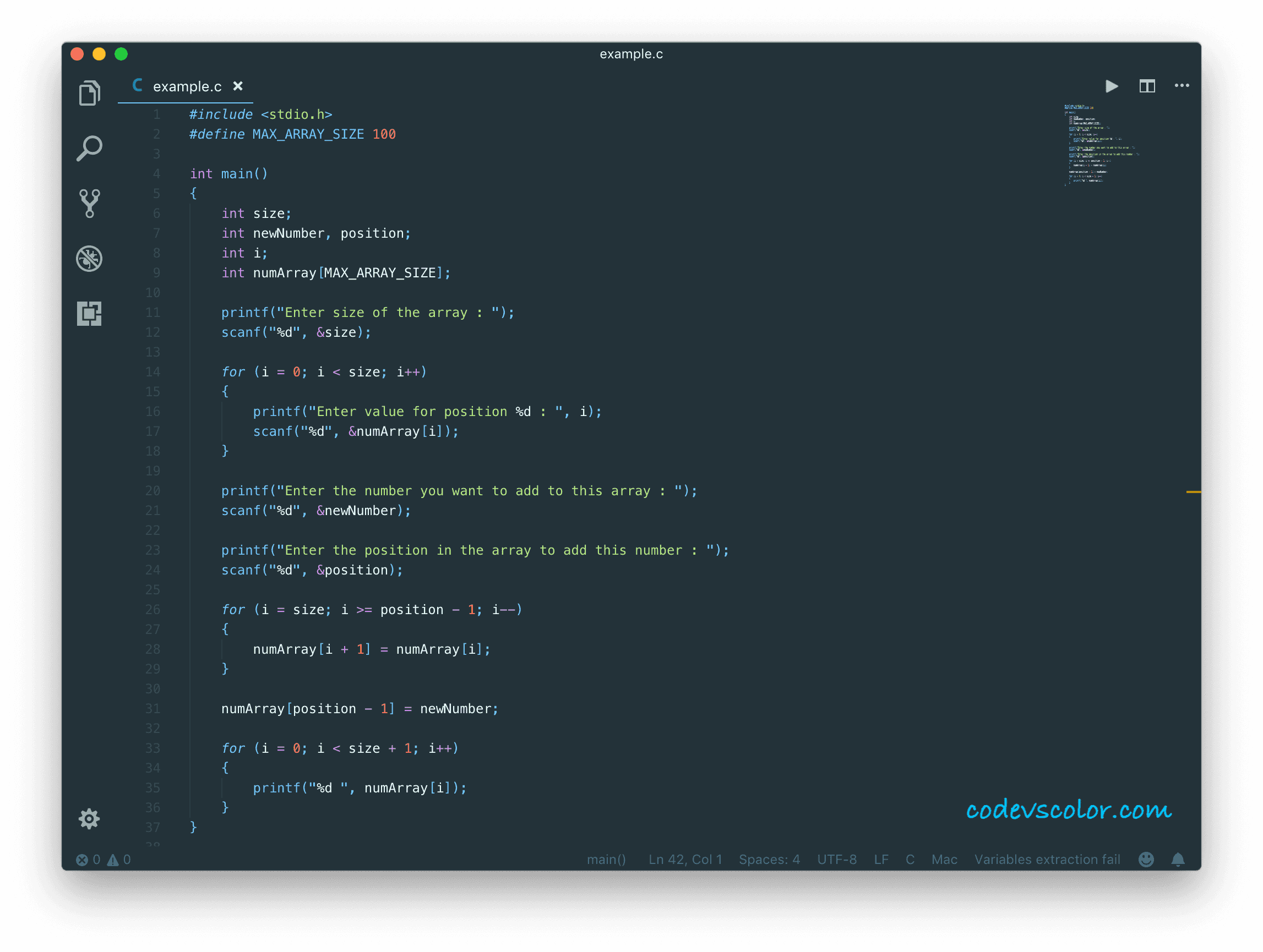
Task: Open the More Actions ellipsis menu
Action: (1182, 86)
